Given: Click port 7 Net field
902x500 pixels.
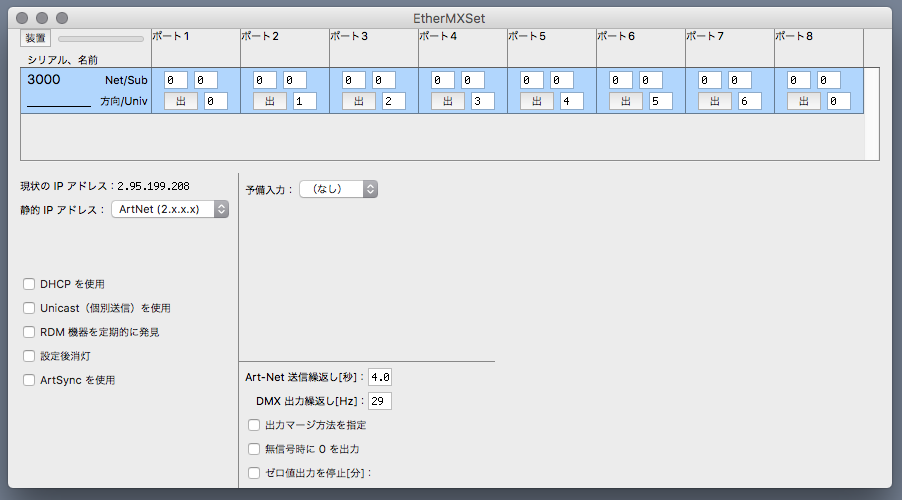Looking at the screenshot, I should [710, 80].
